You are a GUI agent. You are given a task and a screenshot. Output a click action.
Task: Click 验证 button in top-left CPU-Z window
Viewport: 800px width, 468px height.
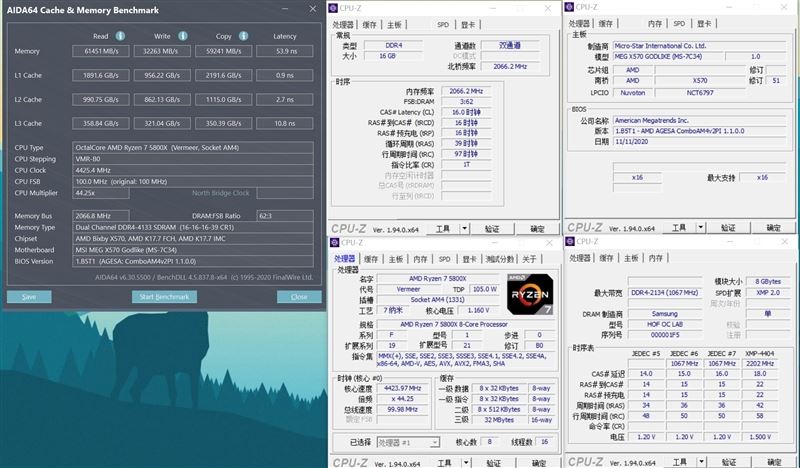pos(492,229)
